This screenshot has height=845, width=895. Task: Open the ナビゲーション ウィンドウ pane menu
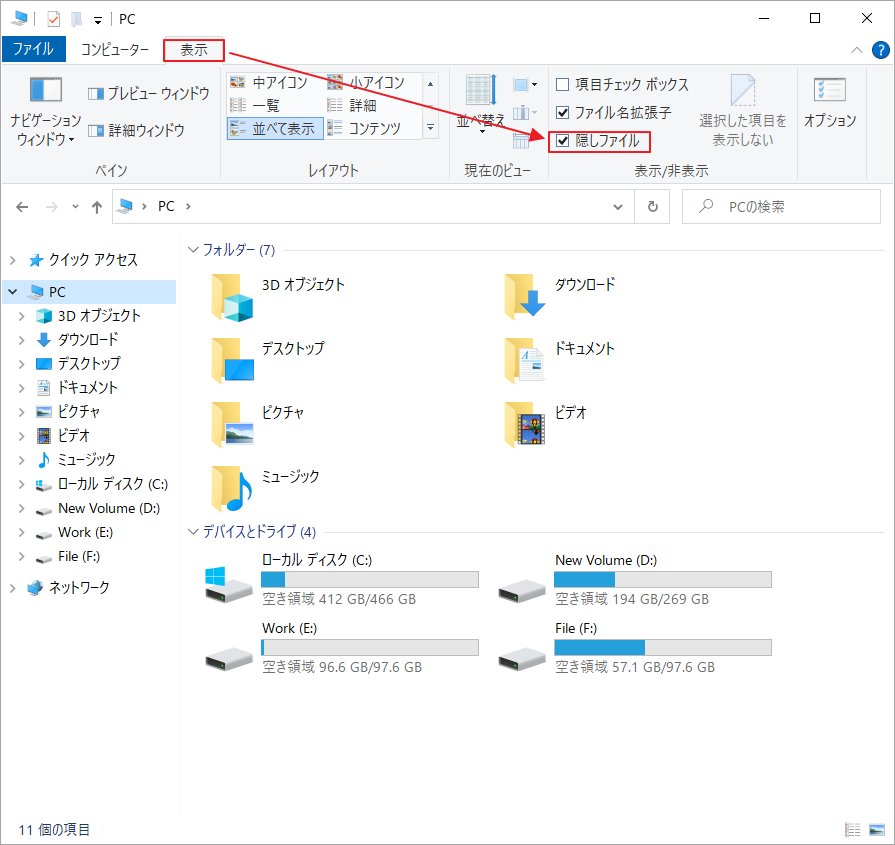(x=45, y=111)
